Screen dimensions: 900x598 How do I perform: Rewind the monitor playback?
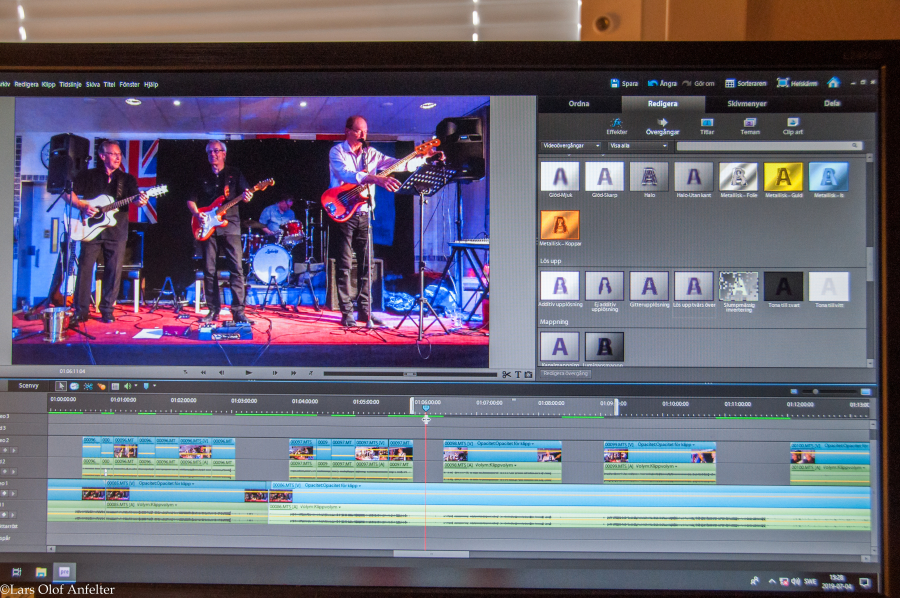[x=203, y=372]
